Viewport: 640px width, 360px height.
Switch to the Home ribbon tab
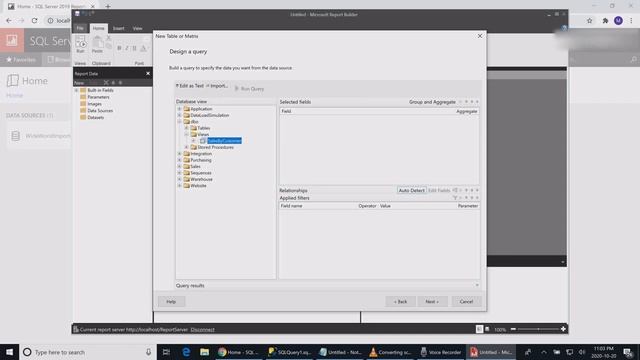point(98,28)
